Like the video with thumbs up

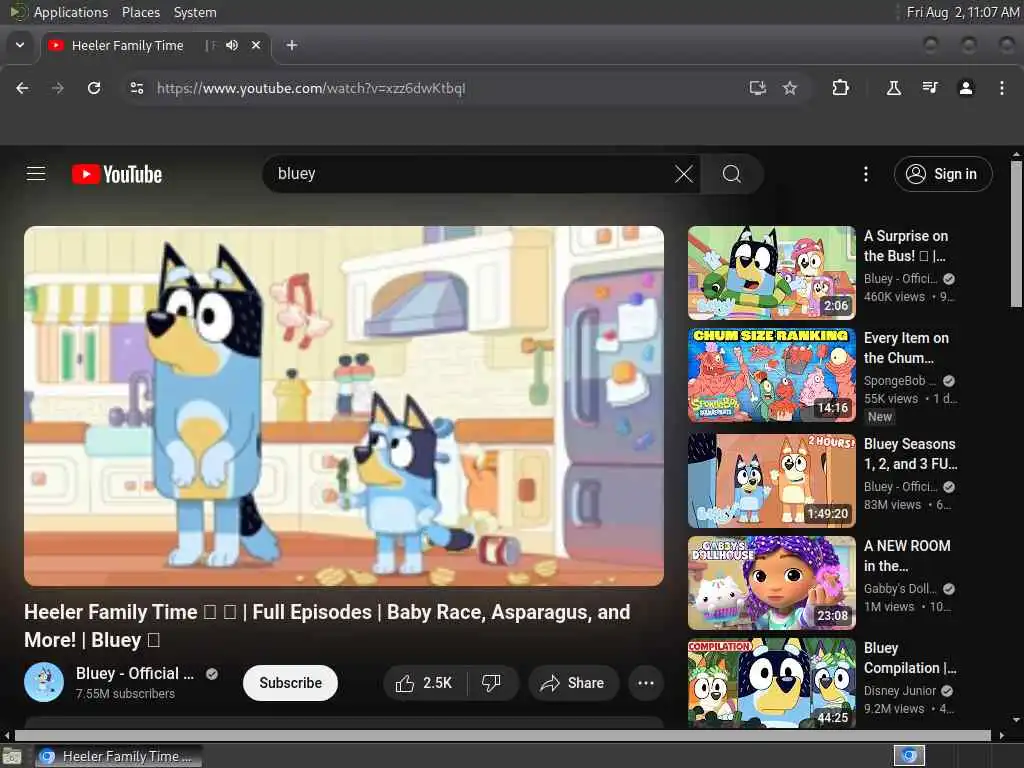click(x=424, y=683)
